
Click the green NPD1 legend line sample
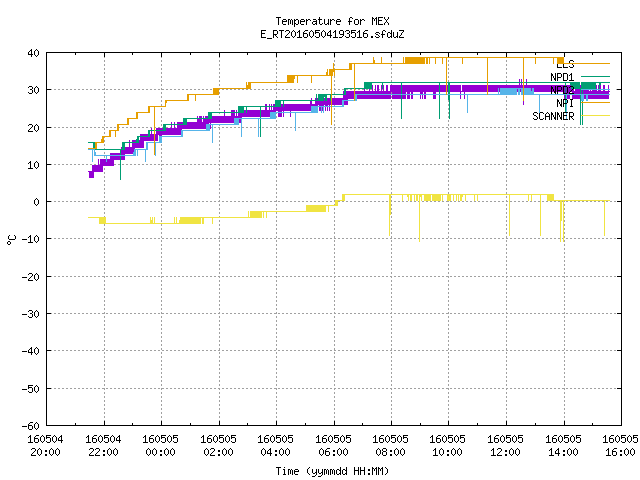click(x=595, y=76)
